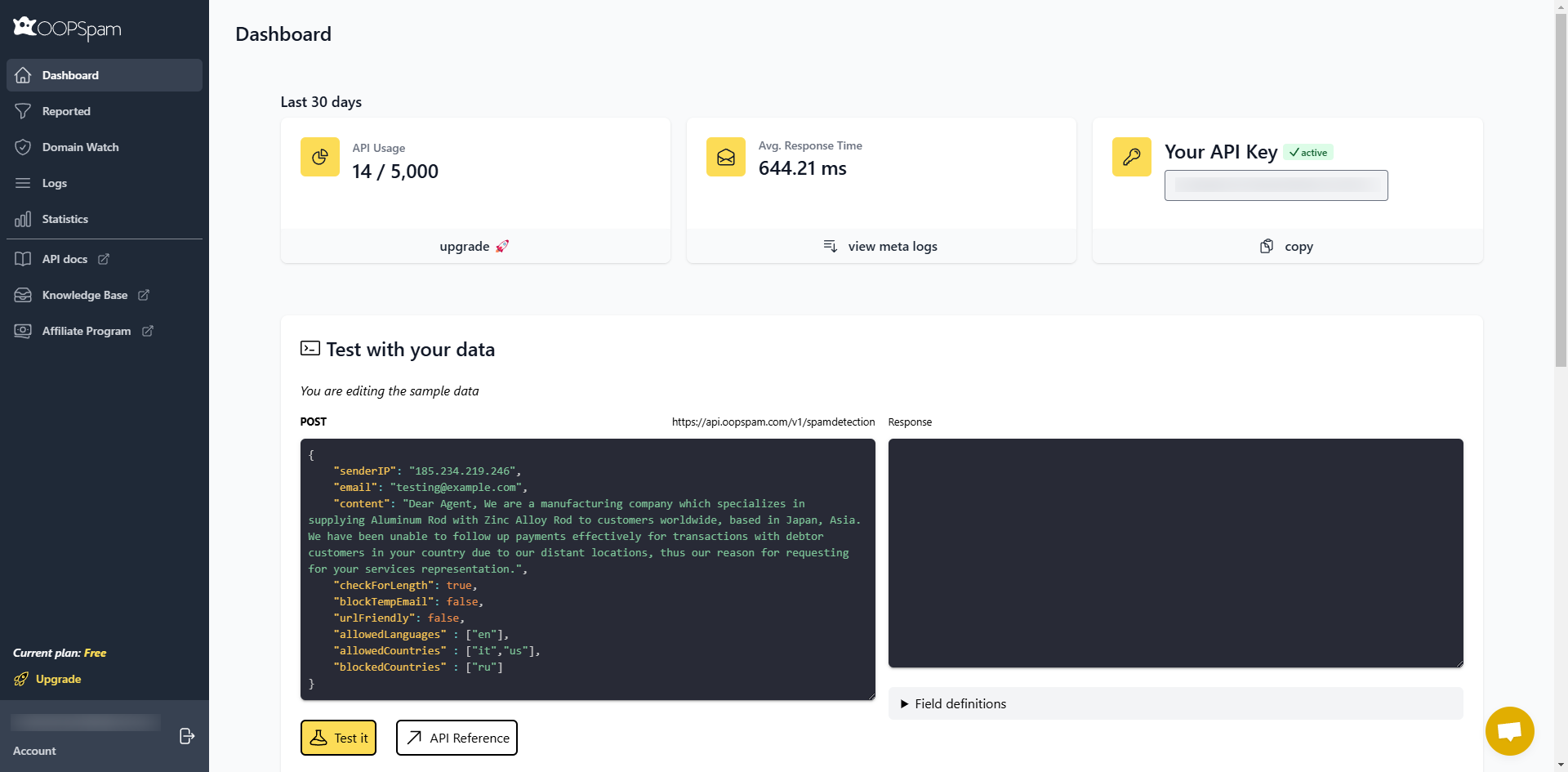Click the Avg. Response Time envelope icon
The image size is (1568, 772).
[726, 157]
